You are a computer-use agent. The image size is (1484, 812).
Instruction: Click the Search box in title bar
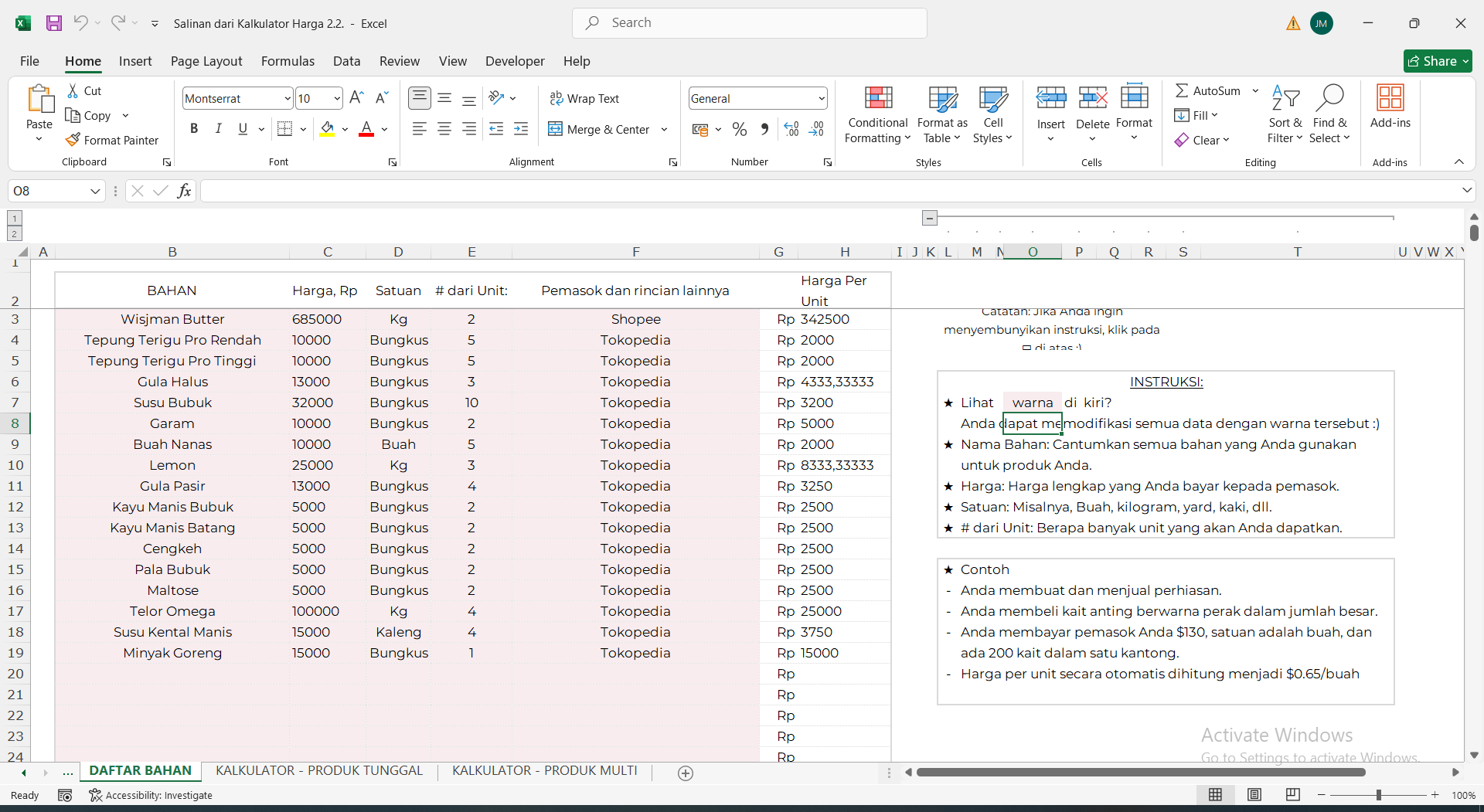point(749,23)
